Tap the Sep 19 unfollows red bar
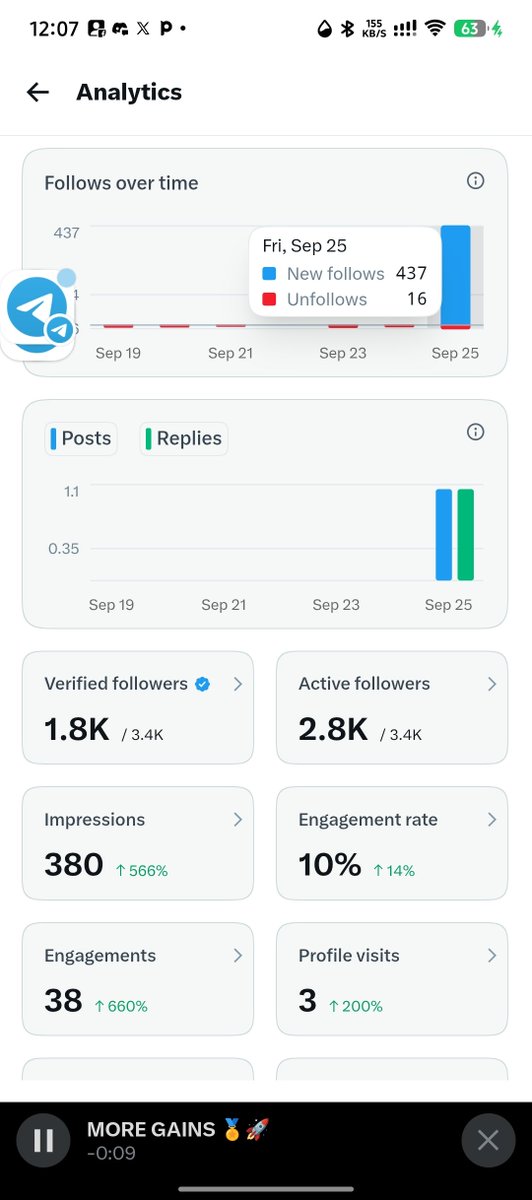The image size is (532, 1200). point(118,326)
